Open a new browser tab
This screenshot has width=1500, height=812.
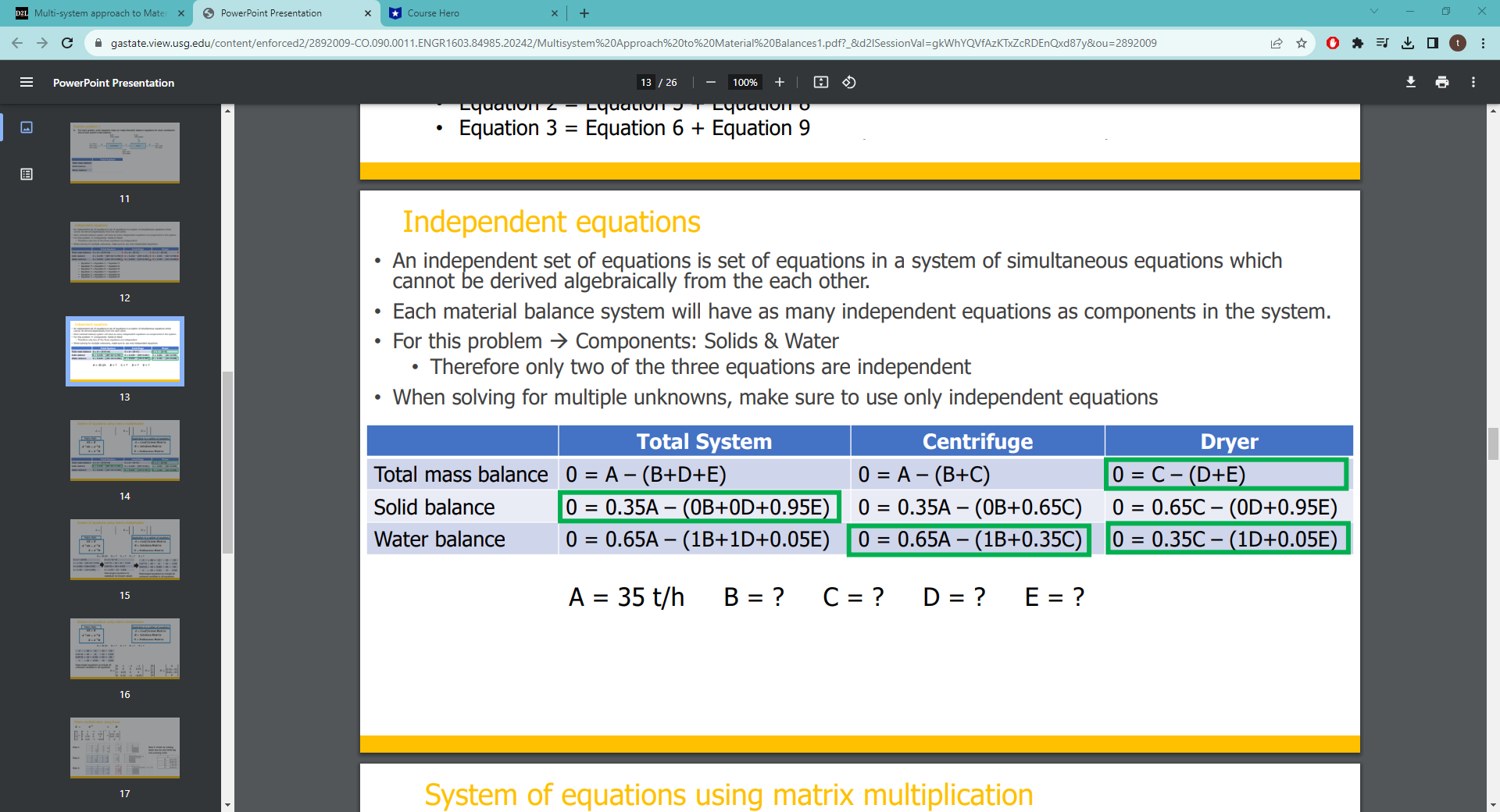click(x=585, y=13)
